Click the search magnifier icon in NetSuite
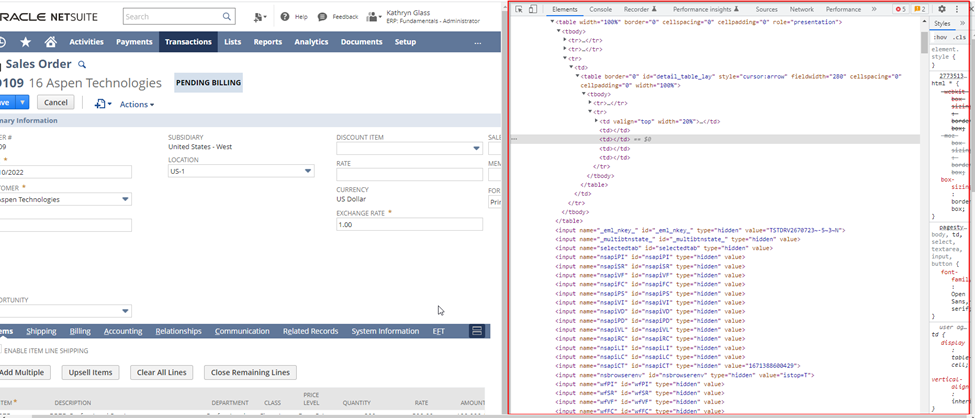This screenshot has width=975, height=418. pos(227,17)
